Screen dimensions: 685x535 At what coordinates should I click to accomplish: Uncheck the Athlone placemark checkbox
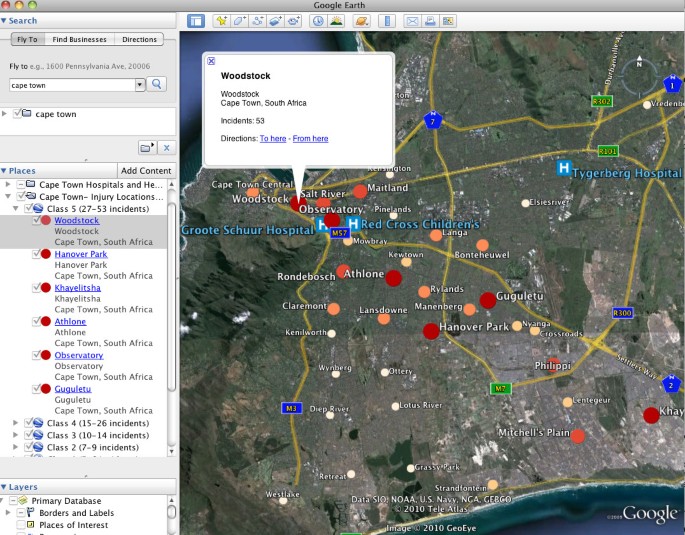[37, 321]
